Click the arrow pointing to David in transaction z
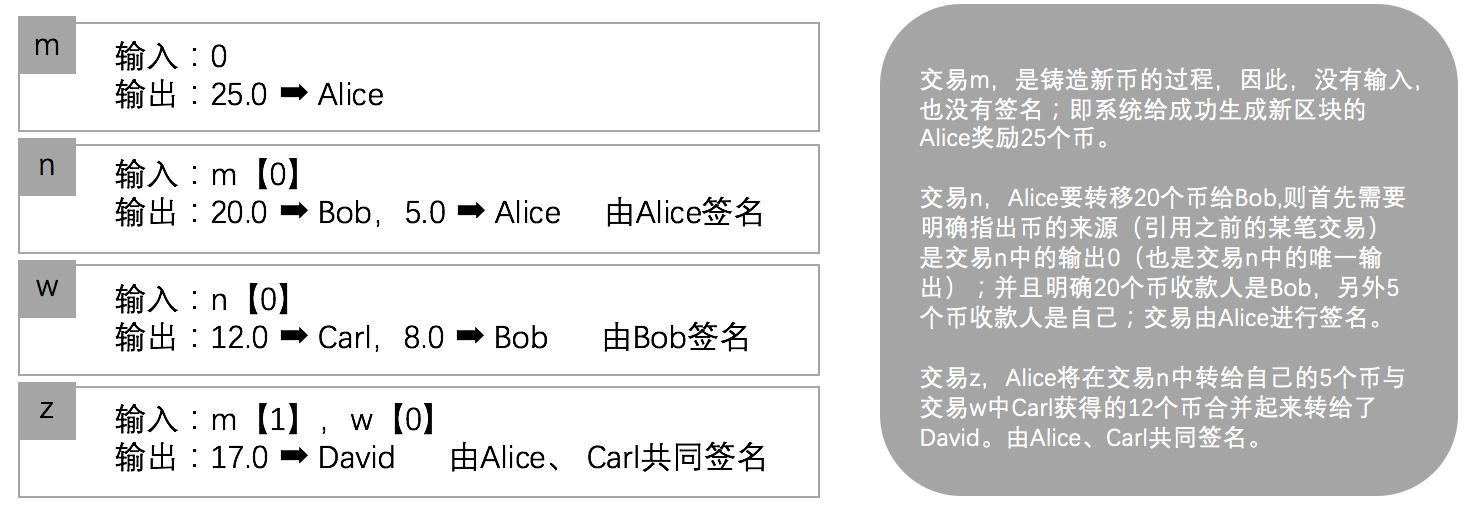This screenshot has height=506, width=1482. click(293, 458)
